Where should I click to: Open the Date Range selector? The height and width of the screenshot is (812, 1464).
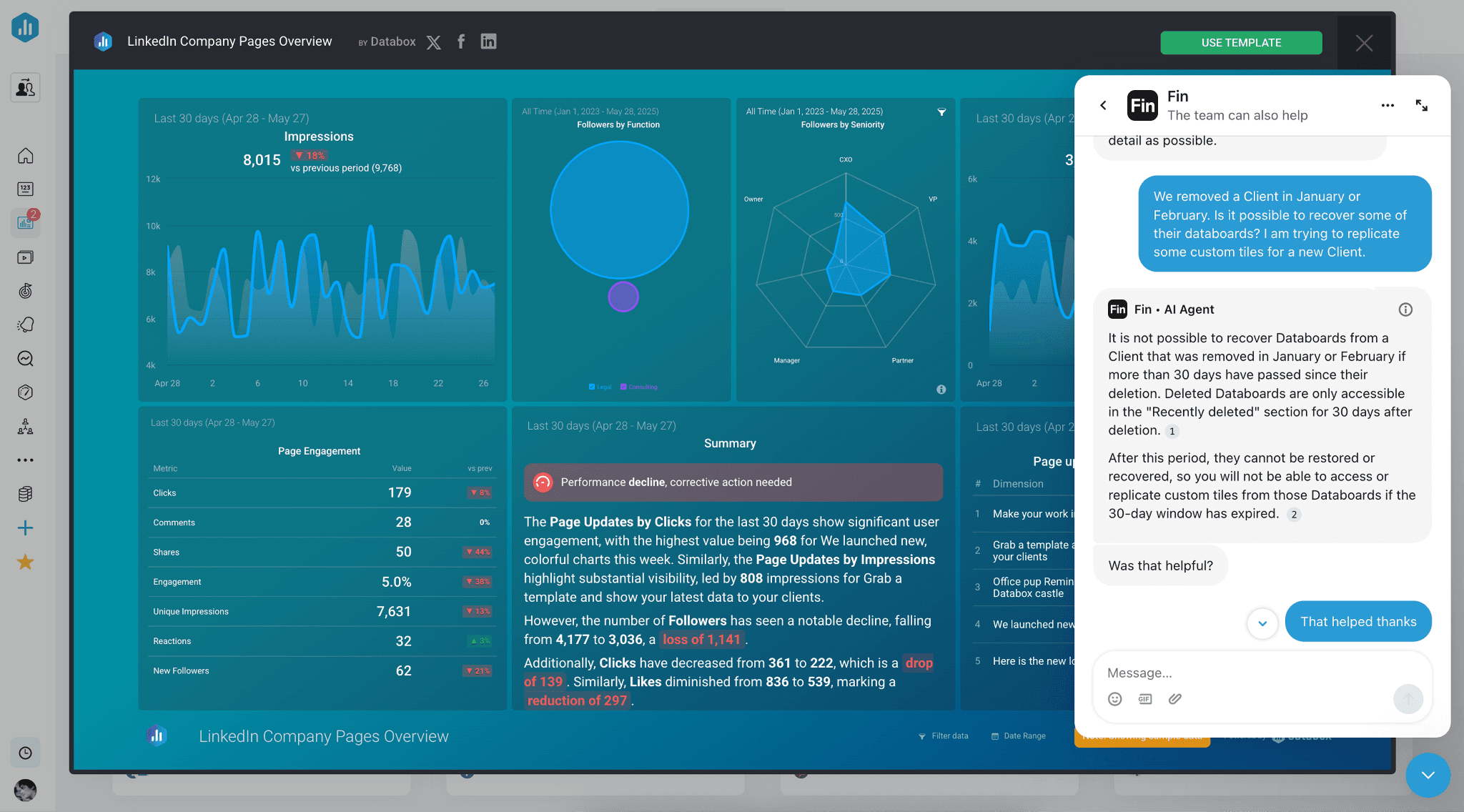[x=1019, y=736]
